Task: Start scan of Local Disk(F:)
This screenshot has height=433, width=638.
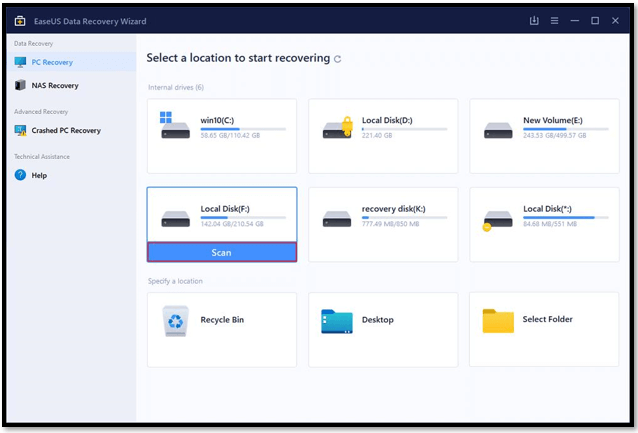Action: 222,252
